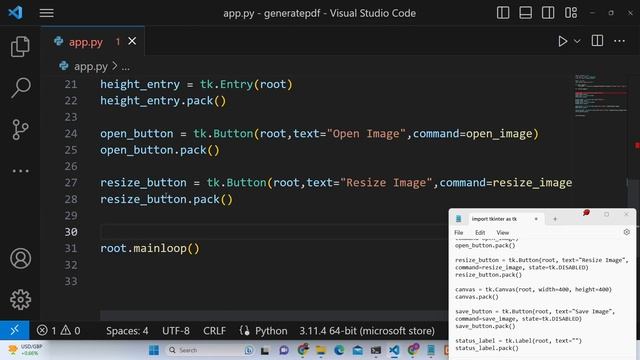Screen dimensions: 640x360
Task: Open the run options dropdown arrow
Action: click(577, 41)
